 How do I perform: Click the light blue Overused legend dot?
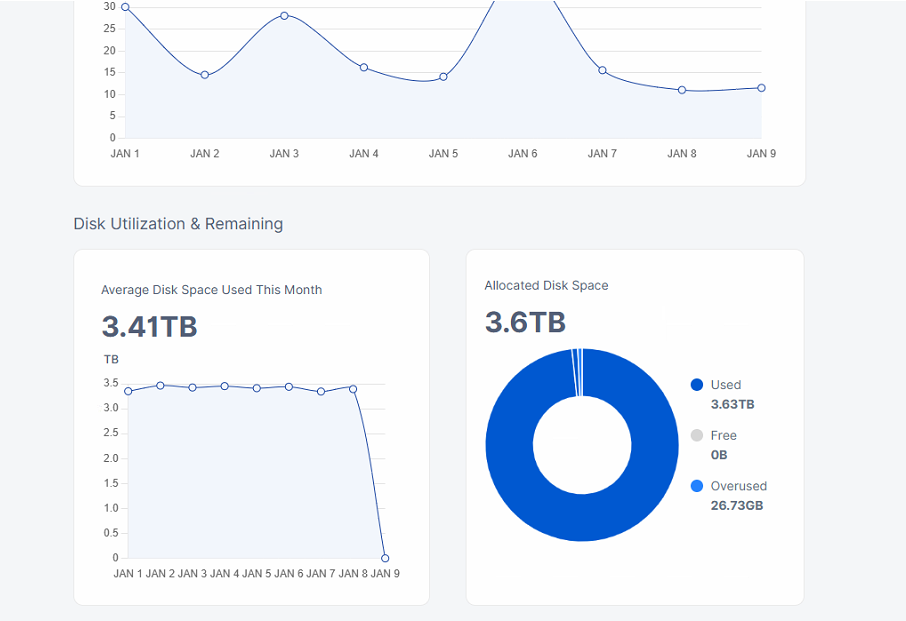click(x=697, y=487)
